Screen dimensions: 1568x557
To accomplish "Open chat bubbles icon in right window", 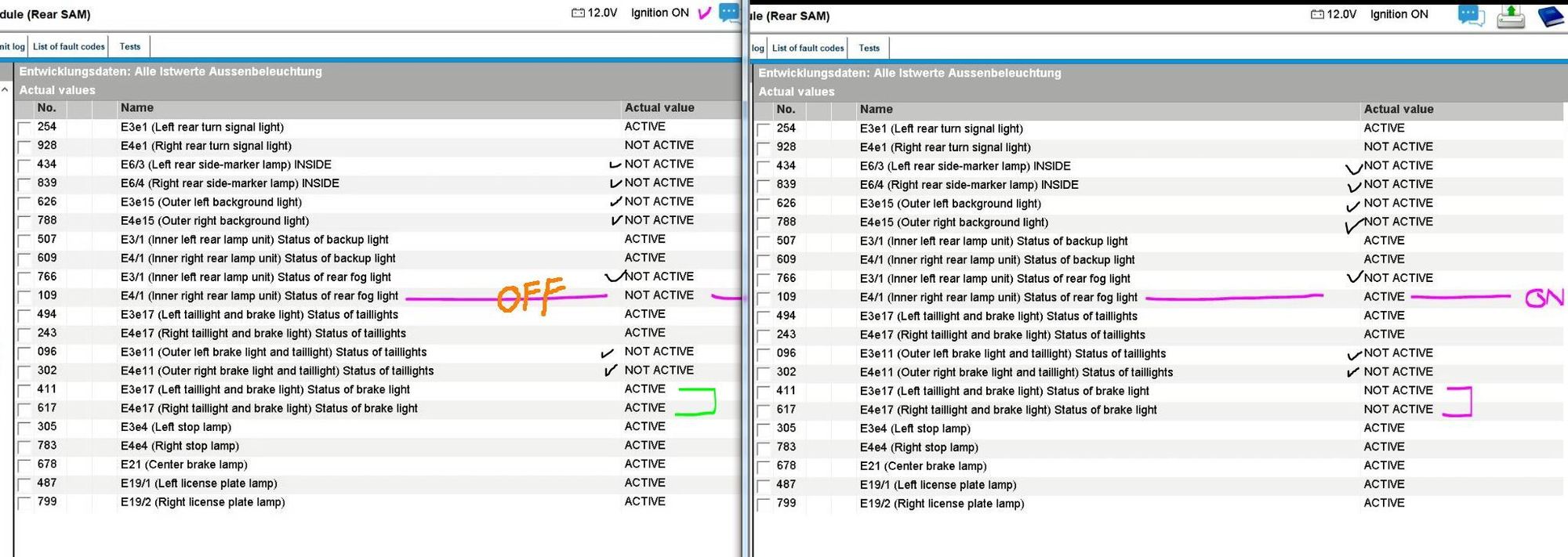I will point(1471,15).
